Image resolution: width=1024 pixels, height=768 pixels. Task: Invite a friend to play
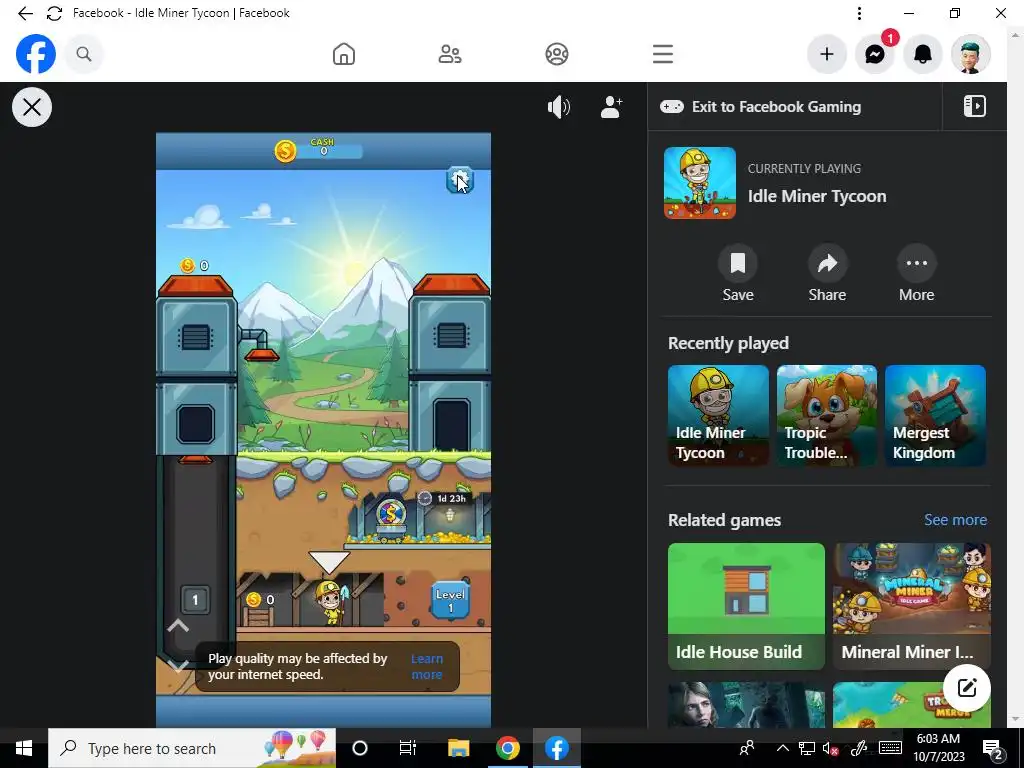[x=611, y=107]
